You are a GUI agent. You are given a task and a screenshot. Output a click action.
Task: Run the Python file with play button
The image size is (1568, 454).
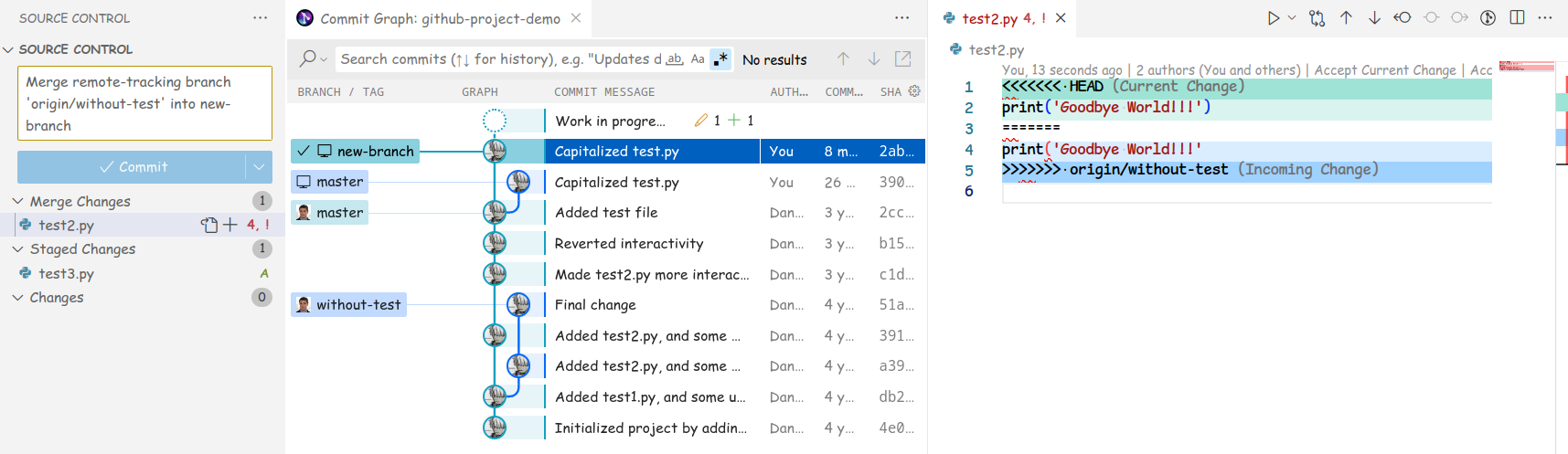click(x=1273, y=18)
